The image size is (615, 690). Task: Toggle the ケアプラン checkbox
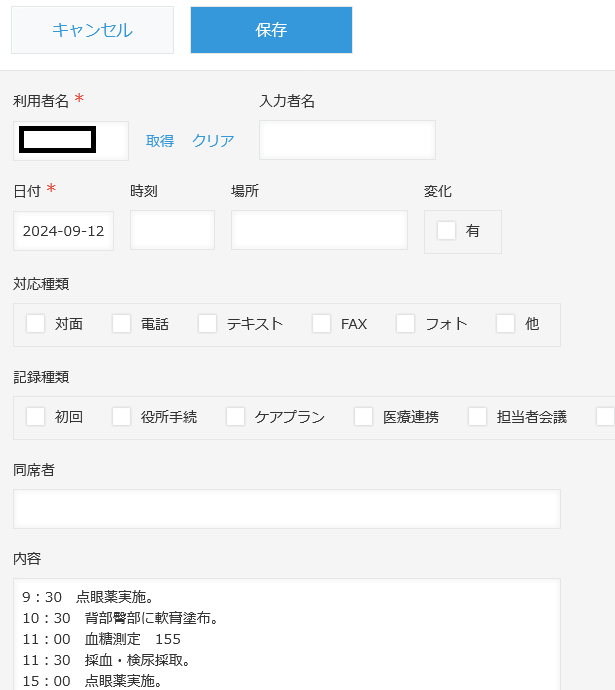(236, 417)
